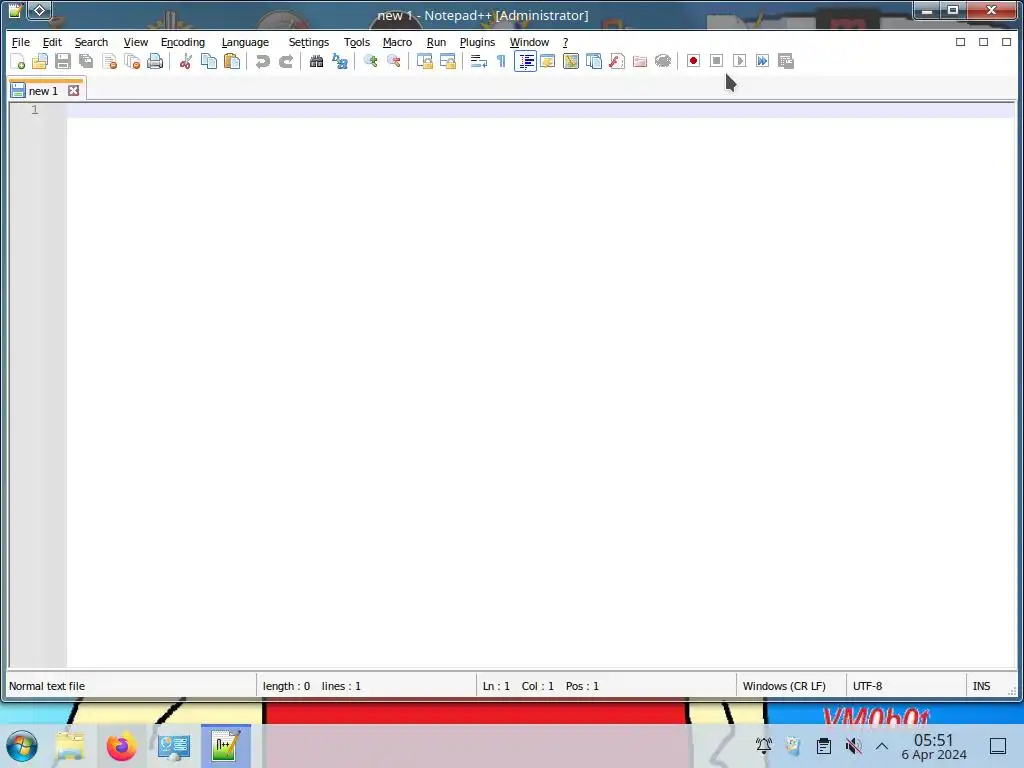The image size is (1024, 768).
Task: Click 'UTF-8' encoding in status bar
Action: (867, 686)
